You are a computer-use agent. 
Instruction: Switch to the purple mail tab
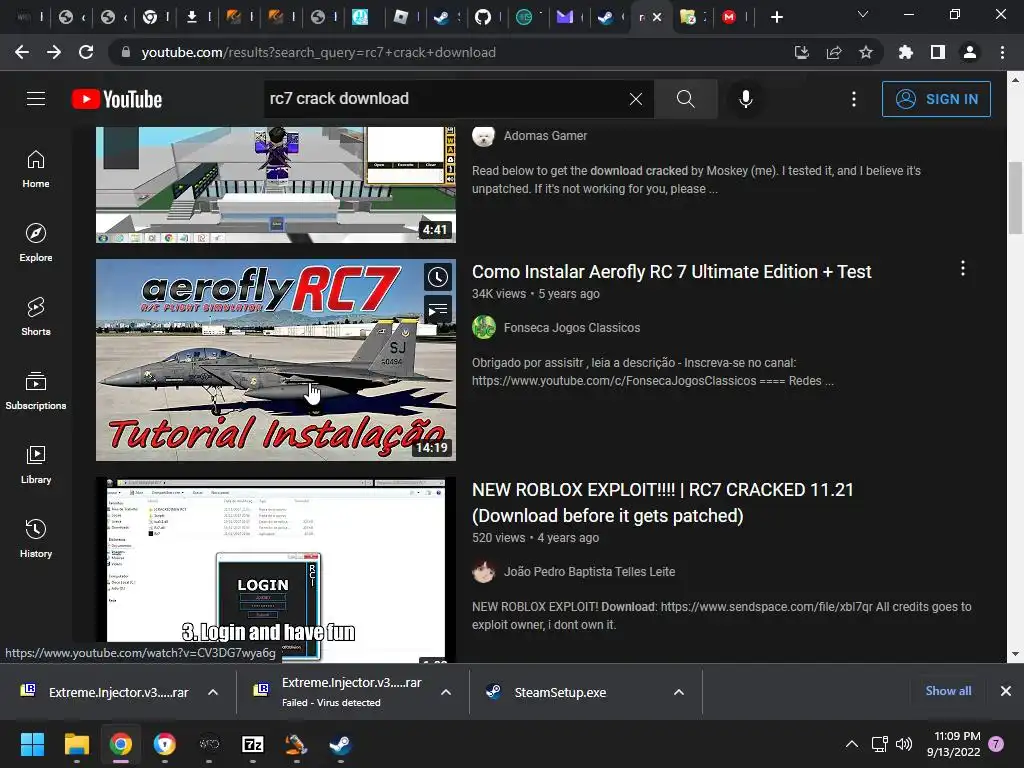pyautogui.click(x=565, y=17)
